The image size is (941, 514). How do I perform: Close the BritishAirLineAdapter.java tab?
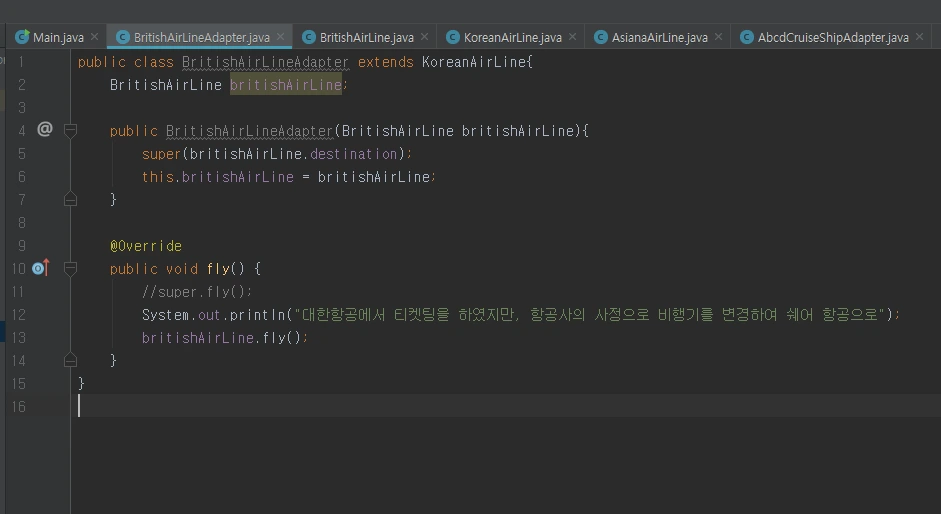click(x=280, y=37)
